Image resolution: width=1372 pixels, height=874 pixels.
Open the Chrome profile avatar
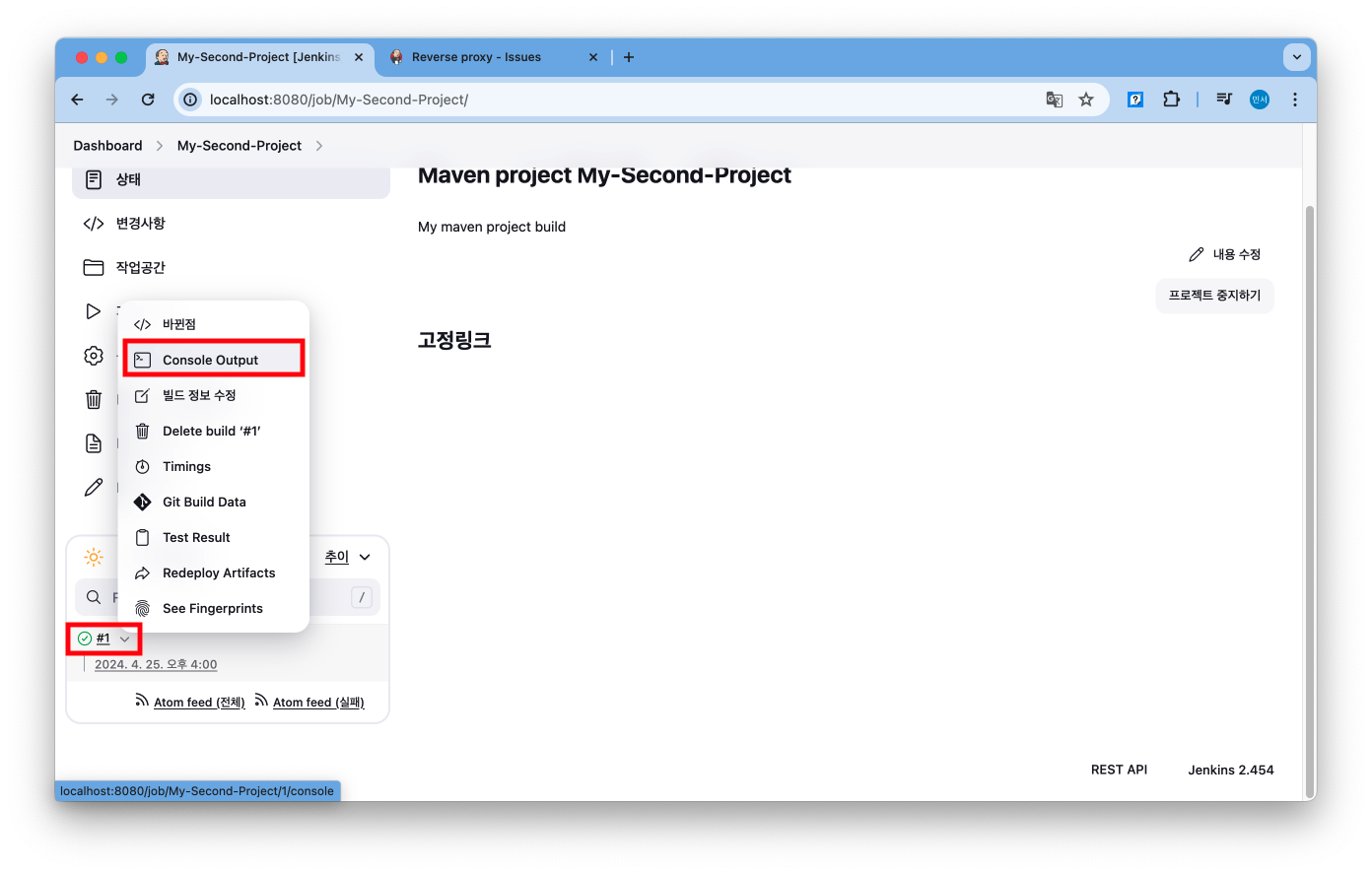point(1260,100)
